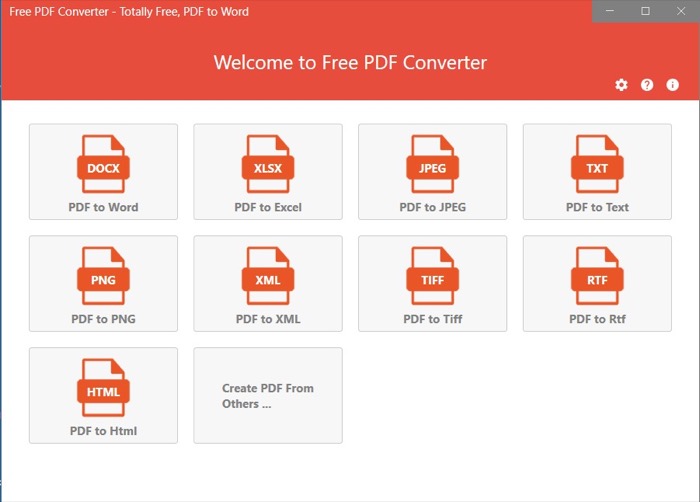Pick the HTML PDF to Html tile
This screenshot has height=502, width=700.
click(103, 396)
